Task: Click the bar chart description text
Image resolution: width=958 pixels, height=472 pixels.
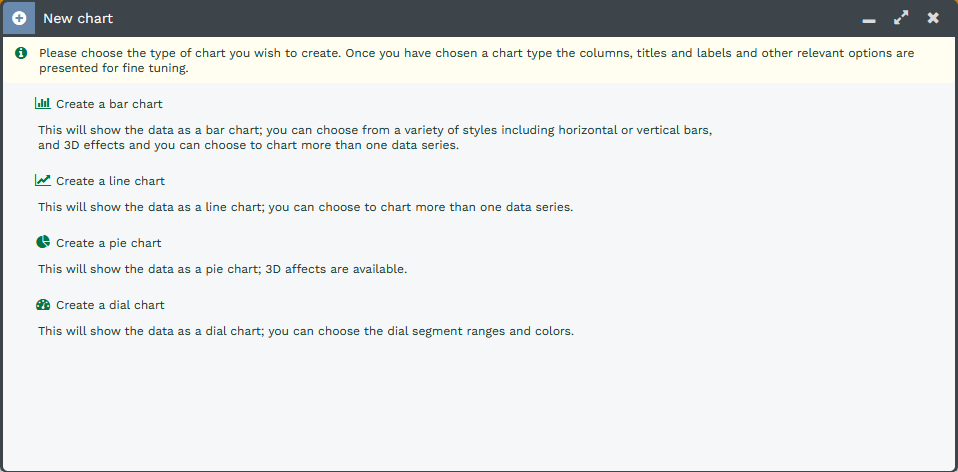Action: coord(375,138)
